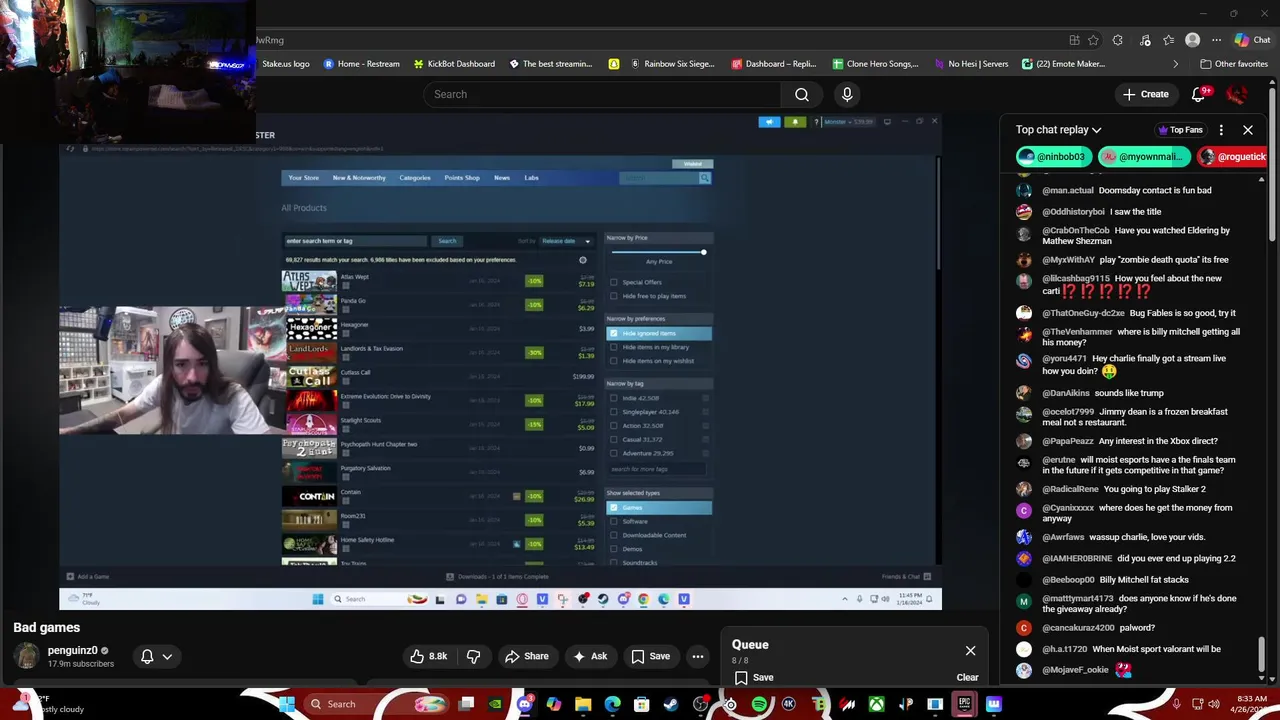The height and width of the screenshot is (720, 1280).
Task: Clear the queue
Action: [x=967, y=677]
